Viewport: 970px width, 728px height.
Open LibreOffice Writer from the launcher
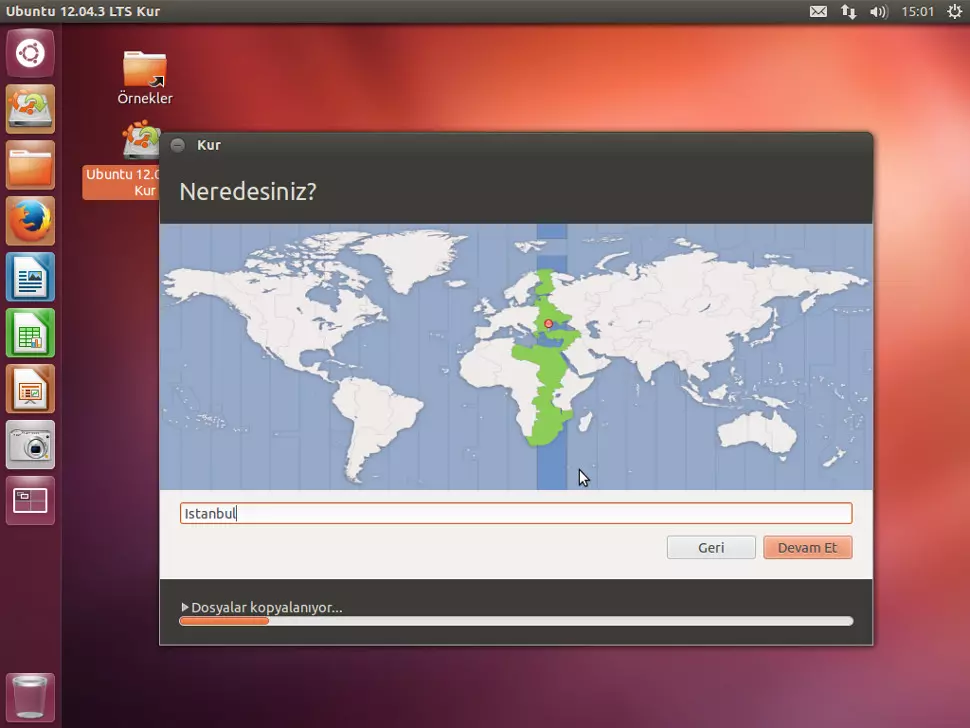[30, 277]
